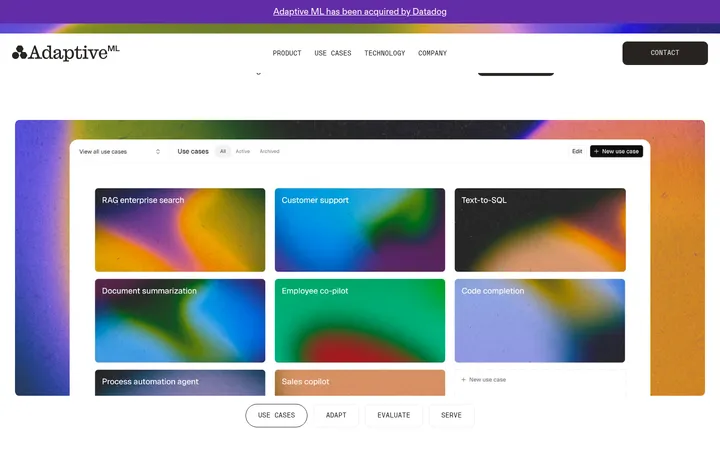
Task: Open the acquired by Datadog announcement link
Action: 360,11
